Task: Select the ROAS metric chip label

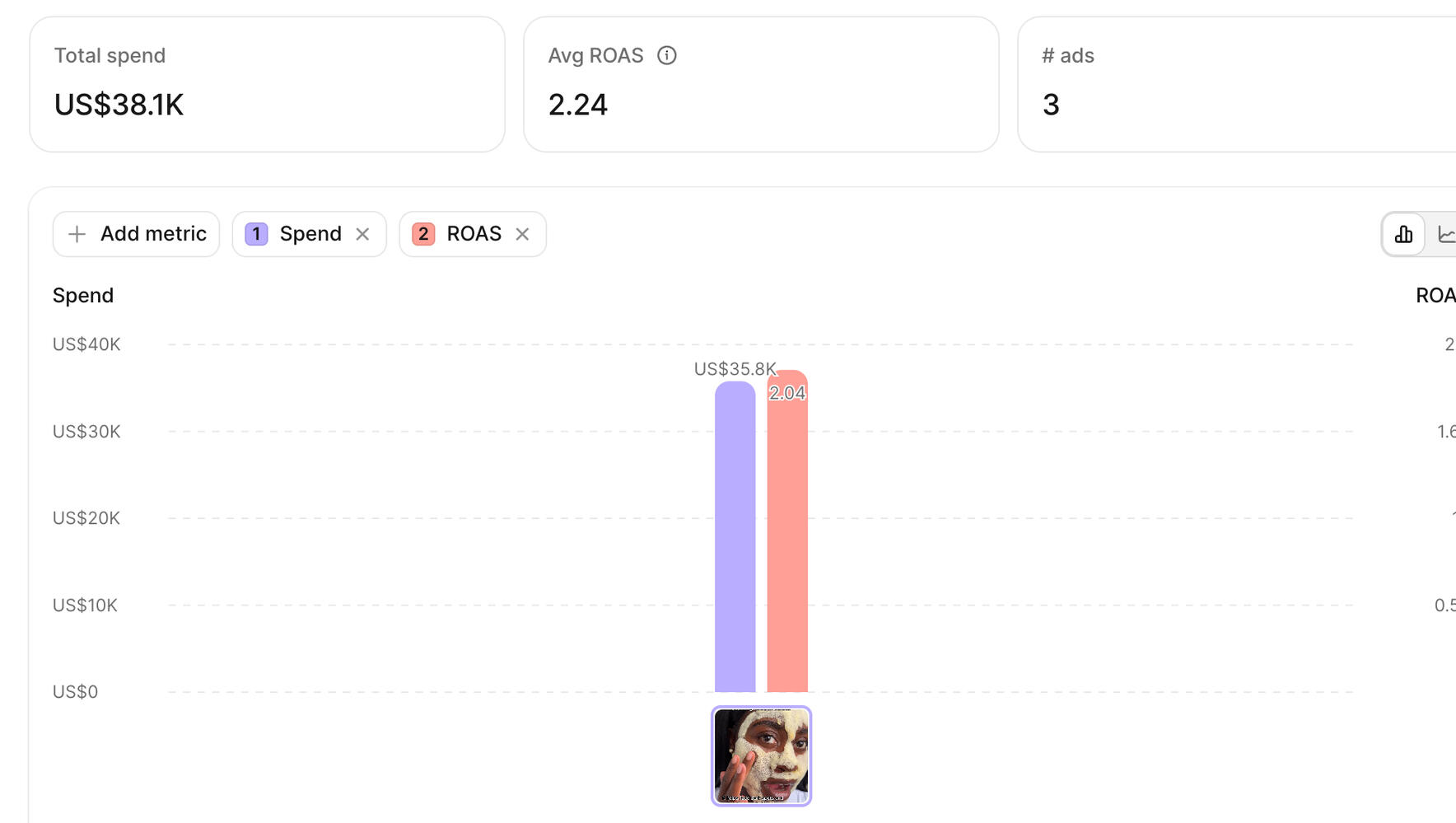Action: [474, 234]
